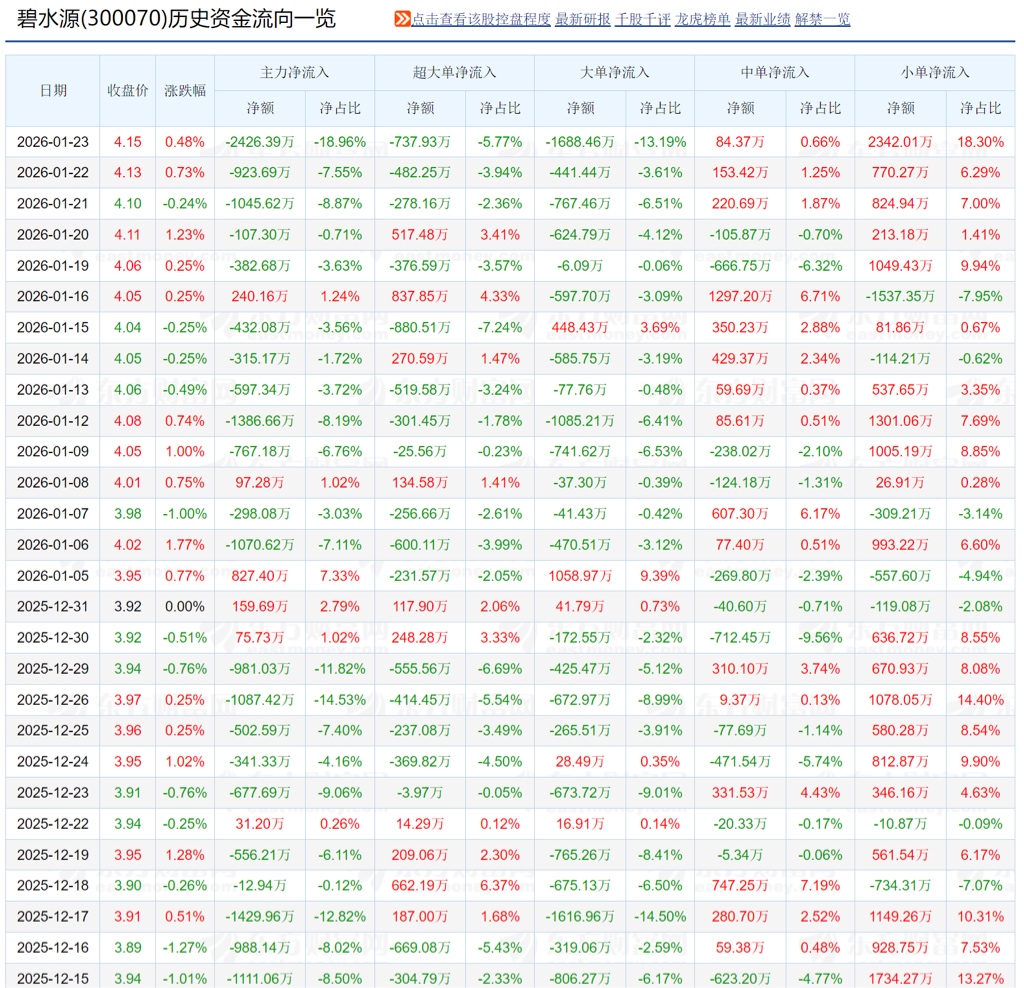Screen dimensions: 1024x988
Task: Click large-order value -1616.96万
Action: (x=580, y=917)
